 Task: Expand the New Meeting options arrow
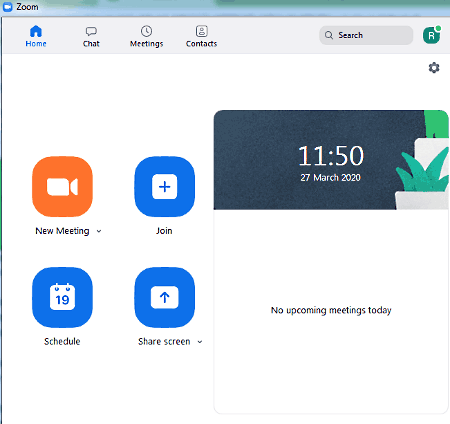pos(99,231)
